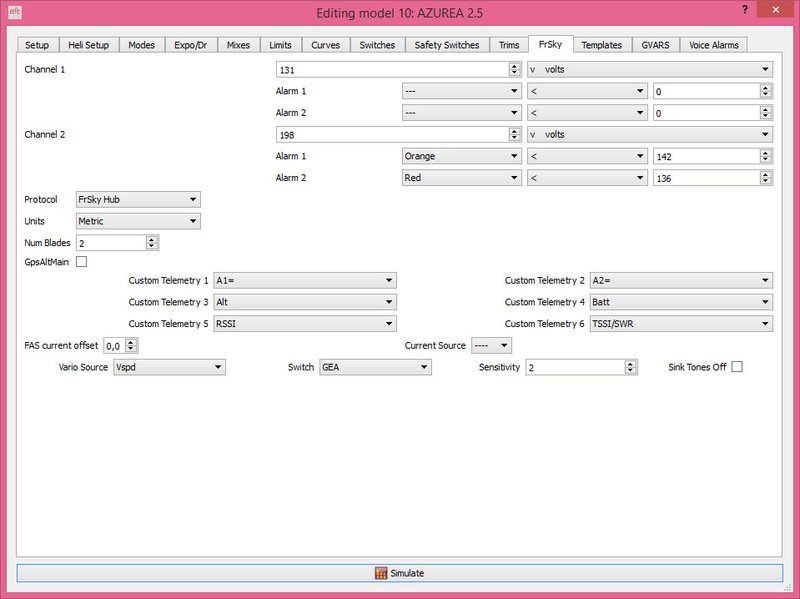
Task: Expand the Current Source dropdown
Action: (491, 345)
